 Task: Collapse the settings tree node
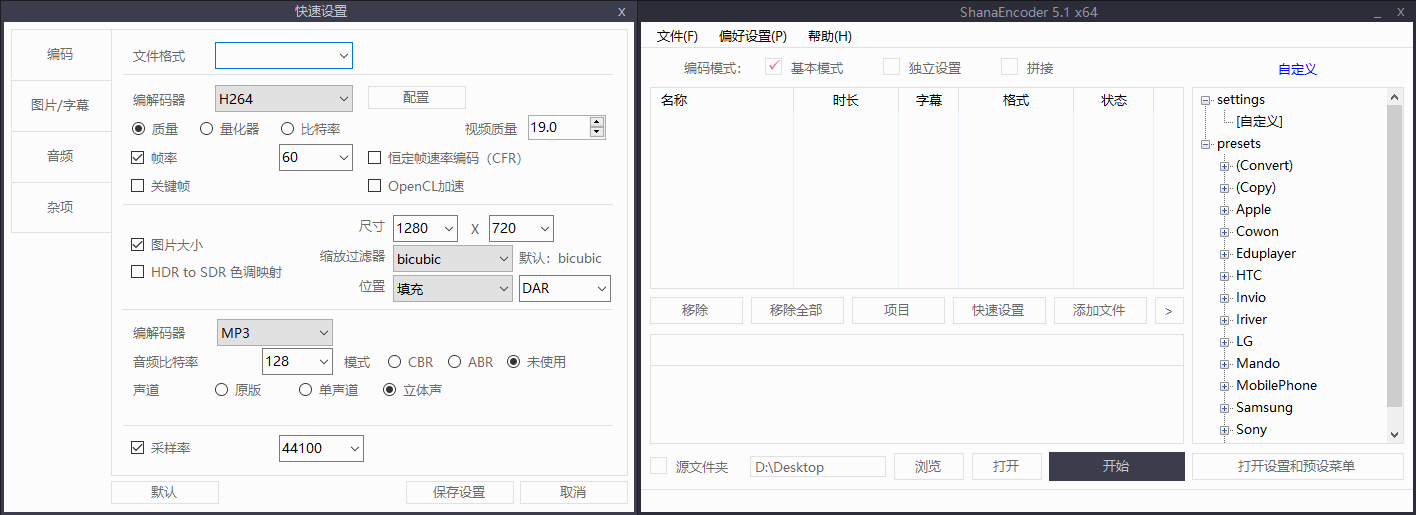click(x=1206, y=100)
